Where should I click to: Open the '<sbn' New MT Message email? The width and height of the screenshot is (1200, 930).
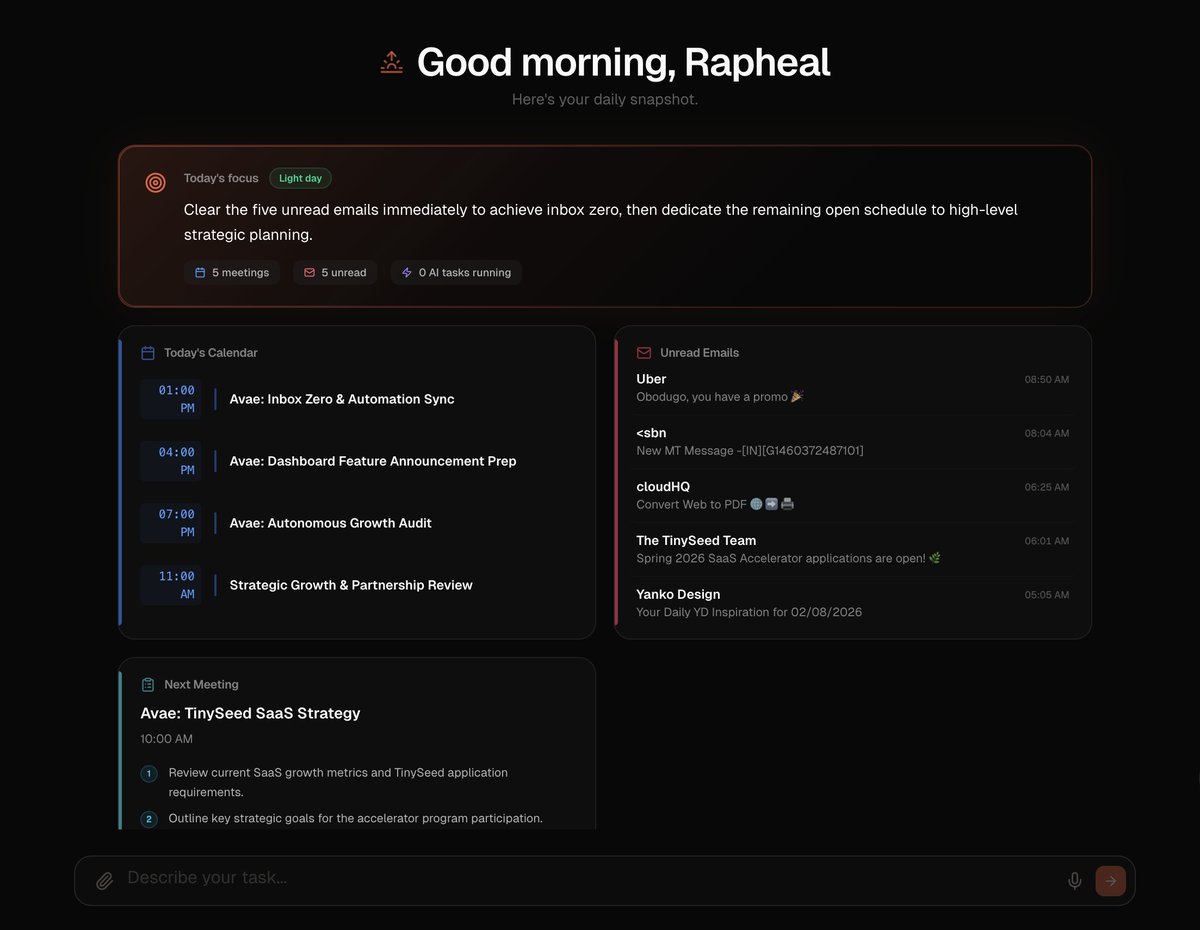853,442
